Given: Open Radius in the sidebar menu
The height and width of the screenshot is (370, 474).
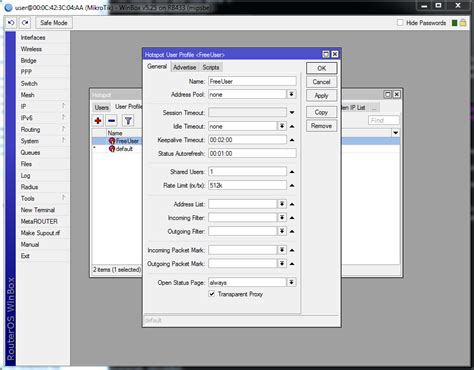Looking at the screenshot, I should [x=29, y=187].
